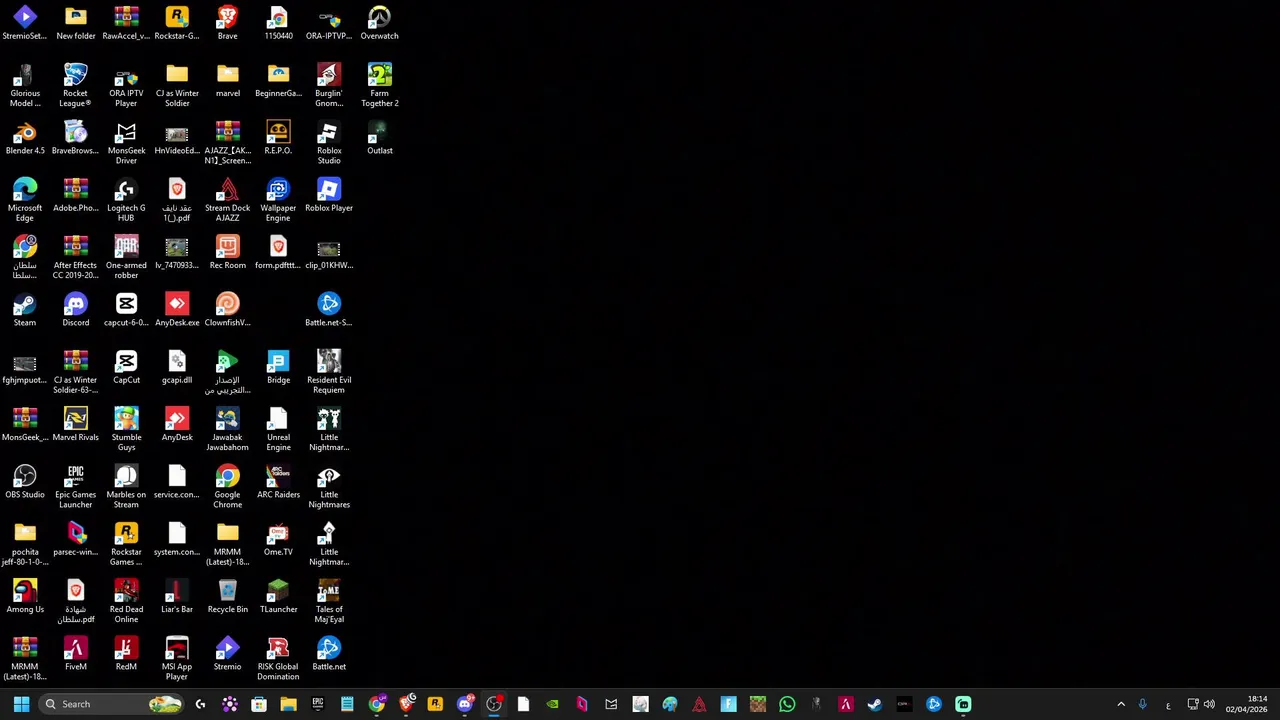Image resolution: width=1280 pixels, height=720 pixels.
Task: Open Google Chrome desktop shortcut
Action: pyautogui.click(x=227, y=487)
